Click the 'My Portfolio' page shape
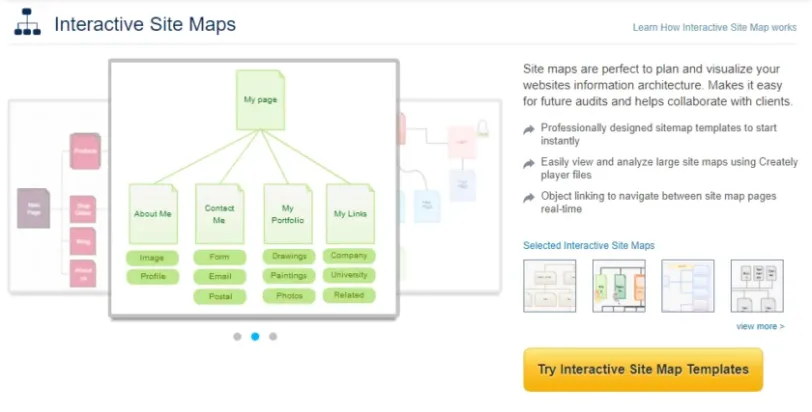The width and height of the screenshot is (812, 412). pyautogui.click(x=287, y=213)
